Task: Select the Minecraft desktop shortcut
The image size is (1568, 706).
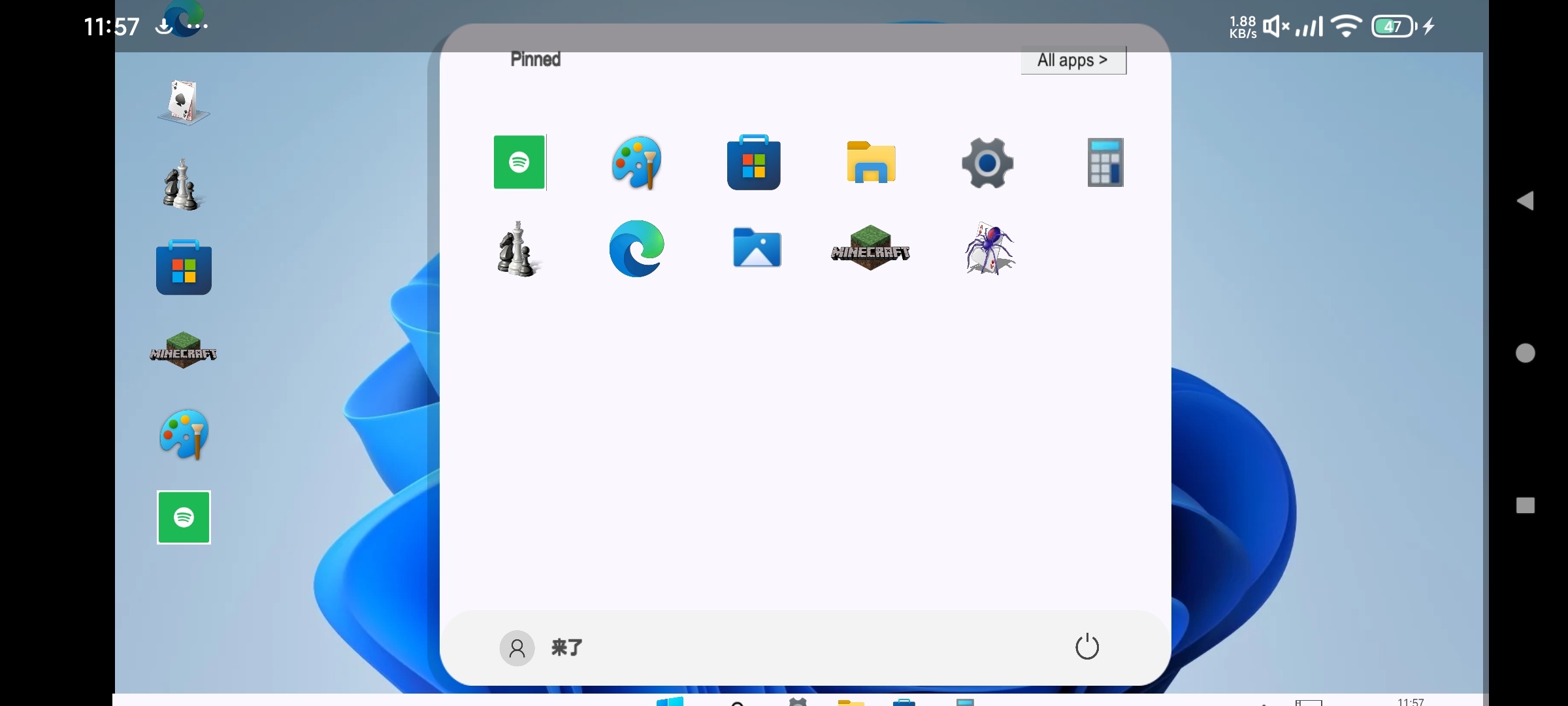Action: click(x=184, y=350)
